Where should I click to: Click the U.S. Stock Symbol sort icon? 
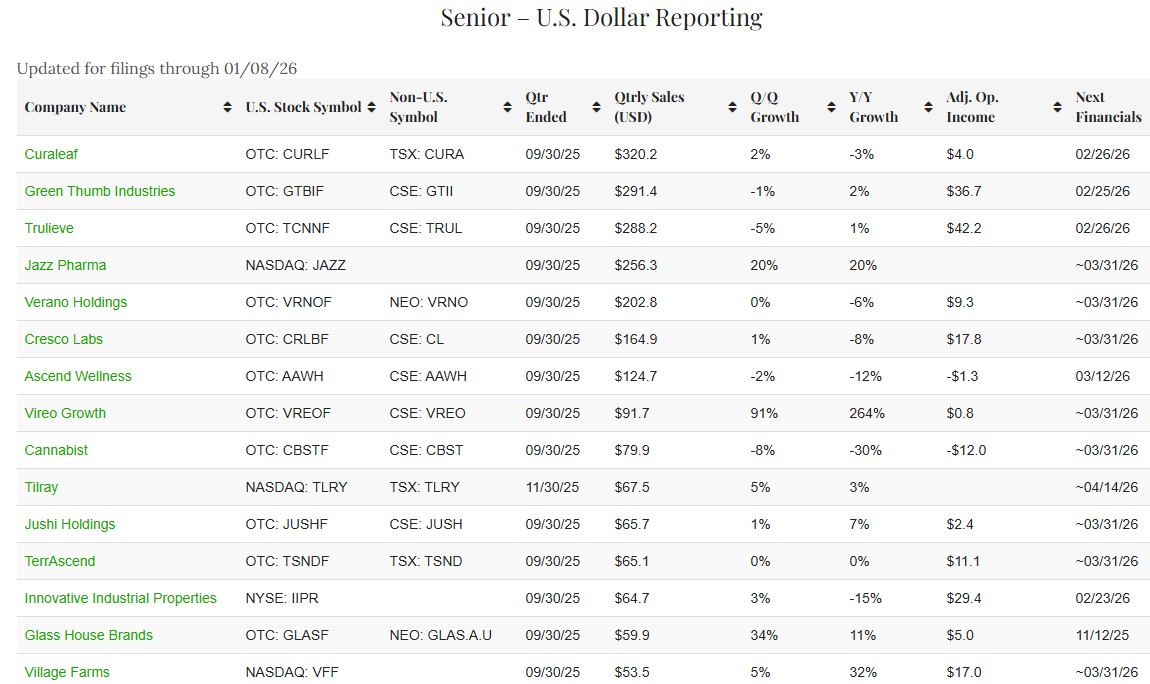(371, 107)
